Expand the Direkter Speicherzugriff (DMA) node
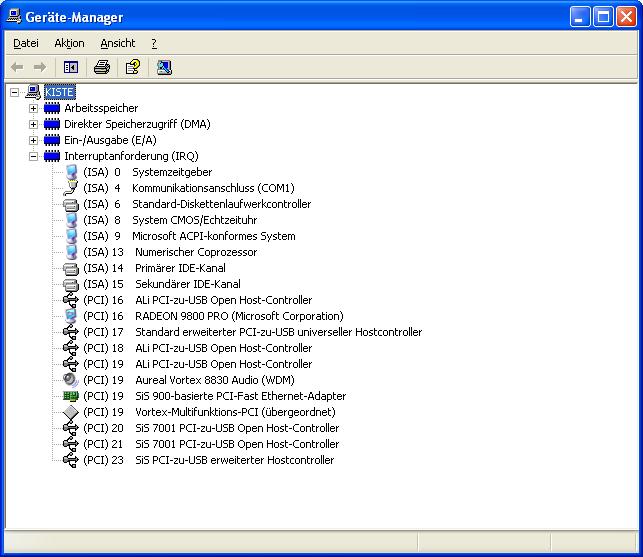 pos(33,124)
